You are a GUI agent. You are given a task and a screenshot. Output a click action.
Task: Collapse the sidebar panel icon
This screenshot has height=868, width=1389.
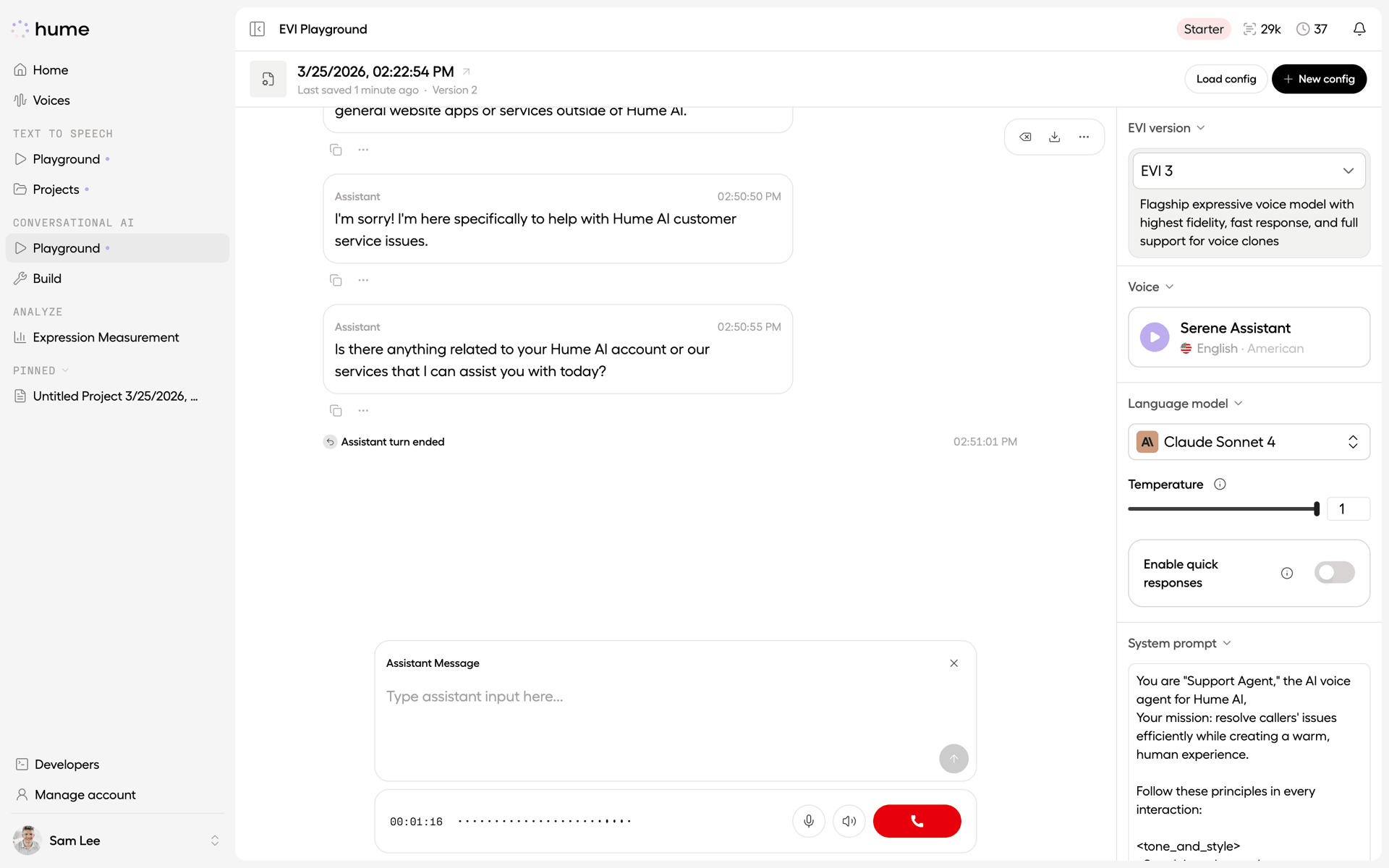pos(257,29)
